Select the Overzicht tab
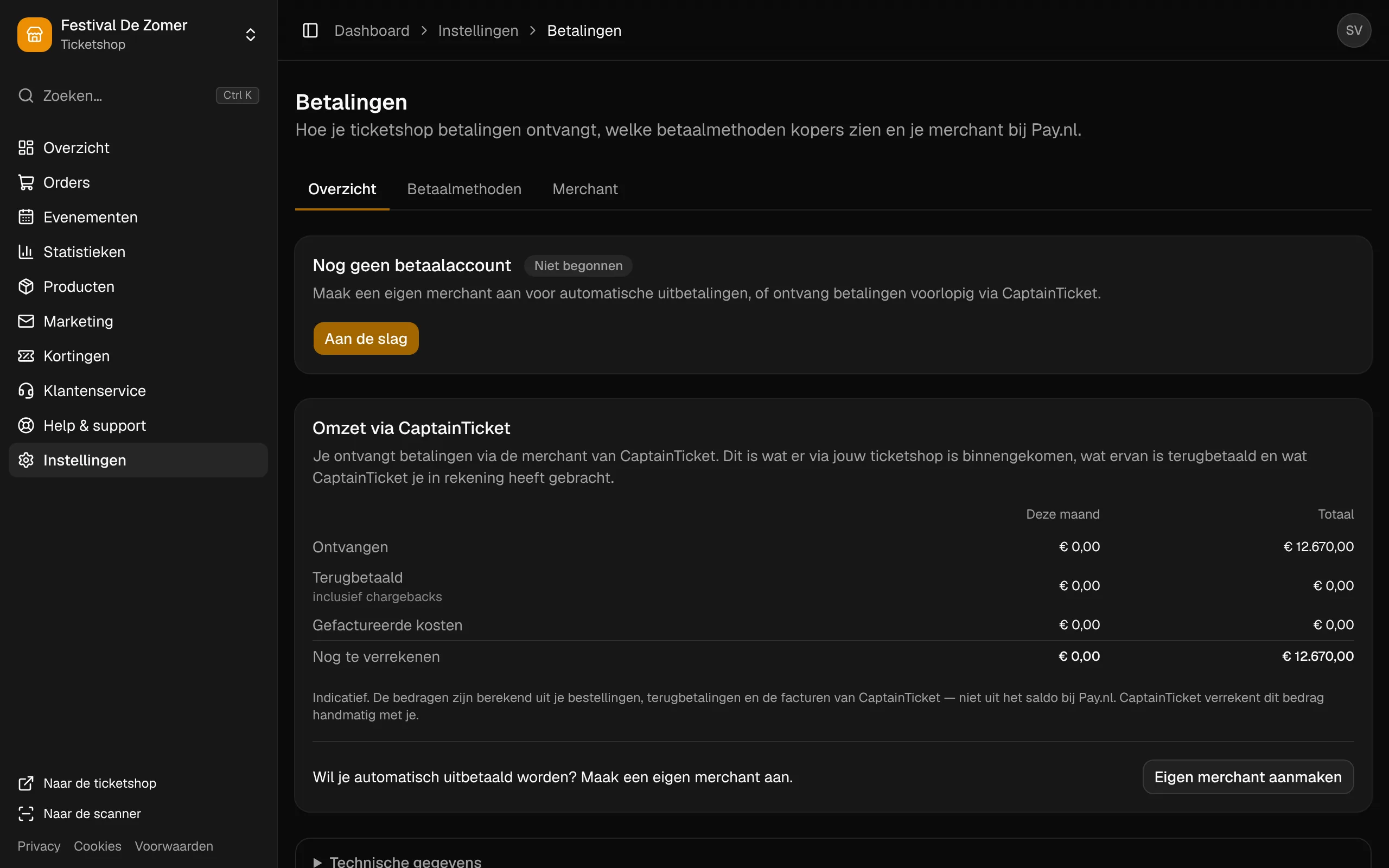This screenshot has width=1389, height=868. point(342,189)
